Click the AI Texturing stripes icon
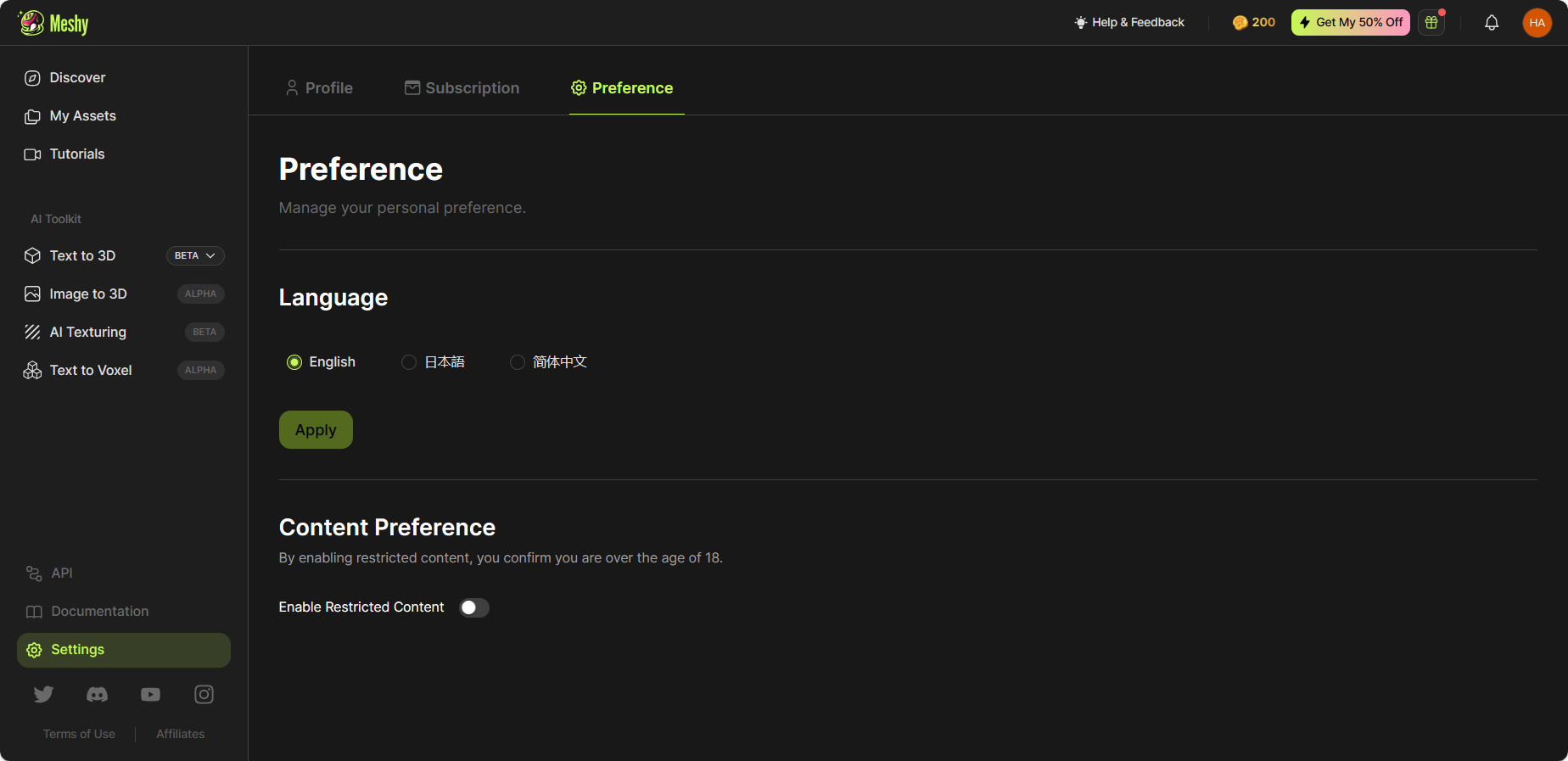The width and height of the screenshot is (1568, 761). [x=32, y=333]
